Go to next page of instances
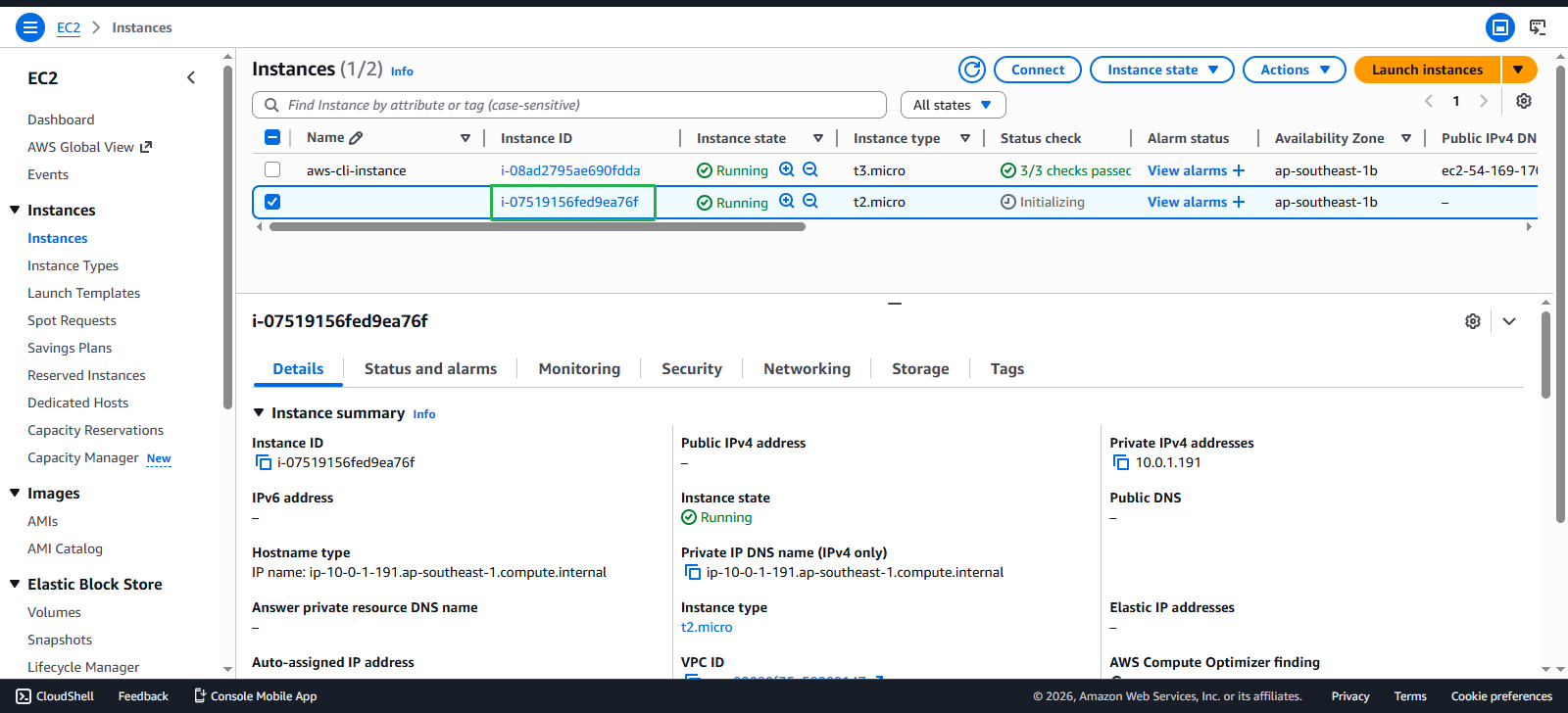This screenshot has height=713, width=1568. point(1484,101)
